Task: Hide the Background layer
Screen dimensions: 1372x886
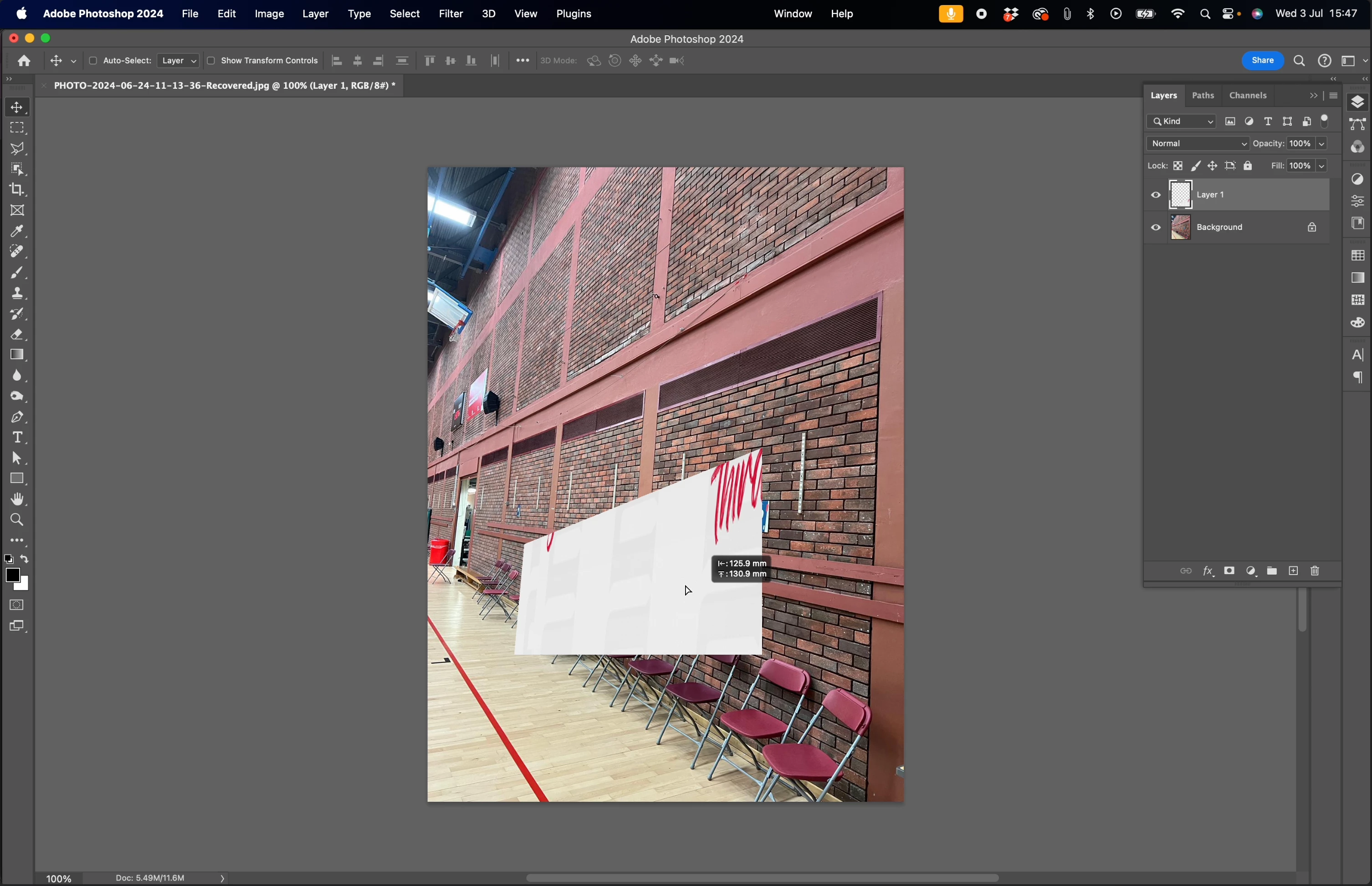Action: (x=1156, y=228)
